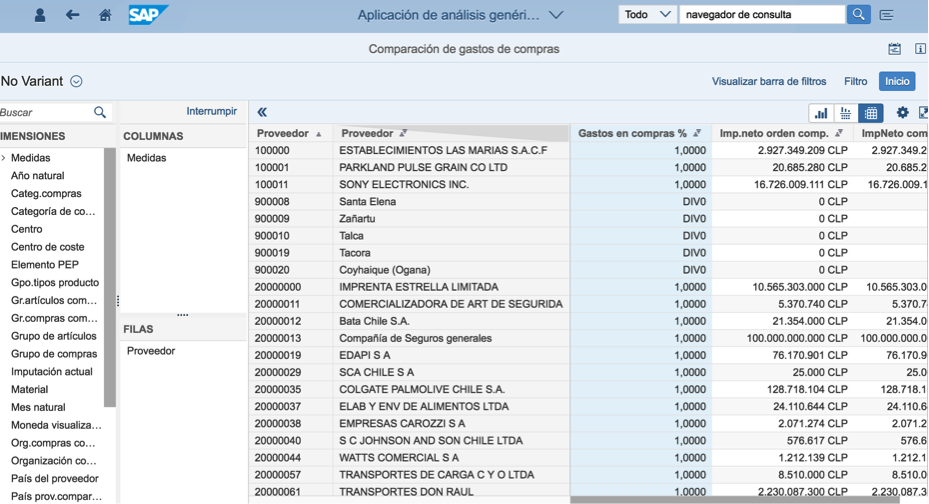Switch to table grid view
The height and width of the screenshot is (504, 929).
871,113
